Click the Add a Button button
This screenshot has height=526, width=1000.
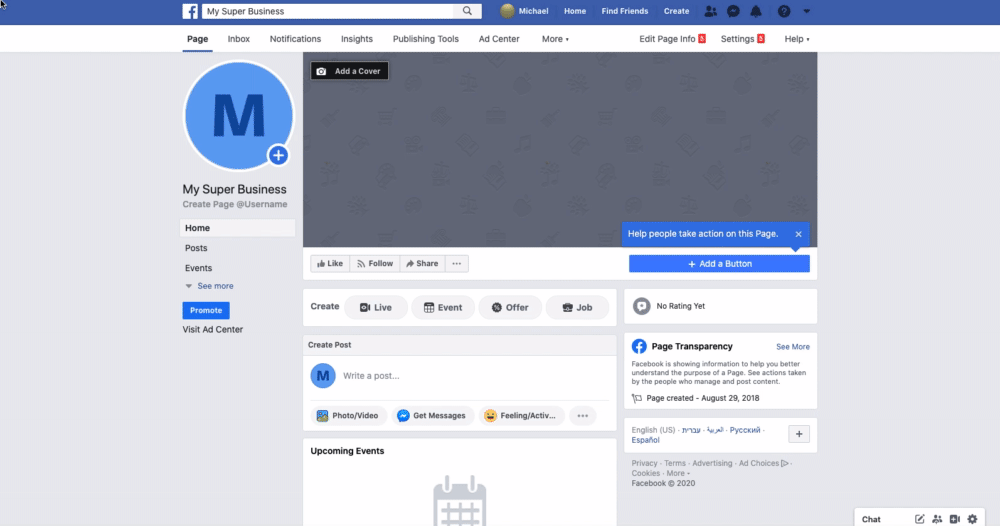(x=719, y=263)
